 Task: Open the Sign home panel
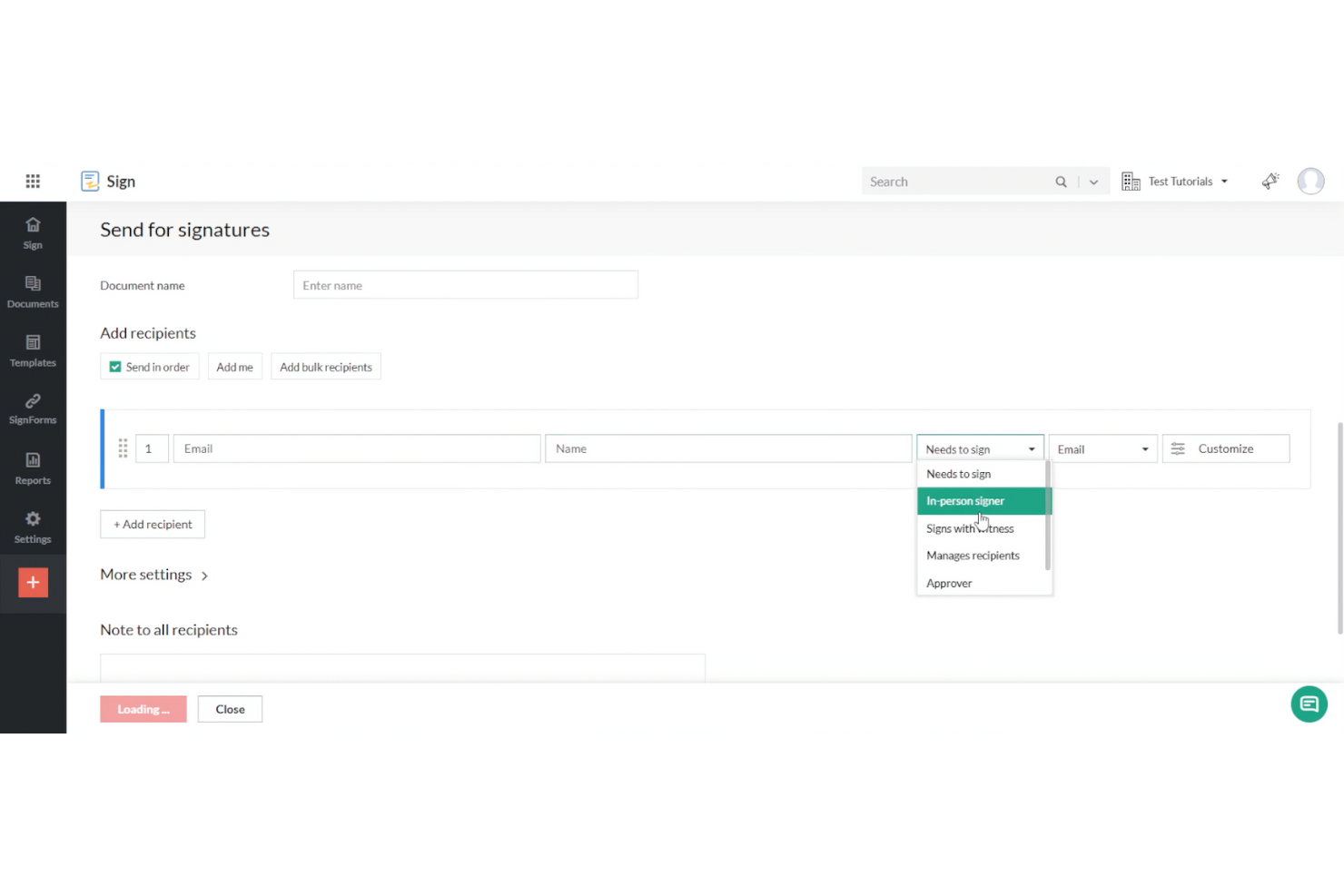pyautogui.click(x=33, y=231)
